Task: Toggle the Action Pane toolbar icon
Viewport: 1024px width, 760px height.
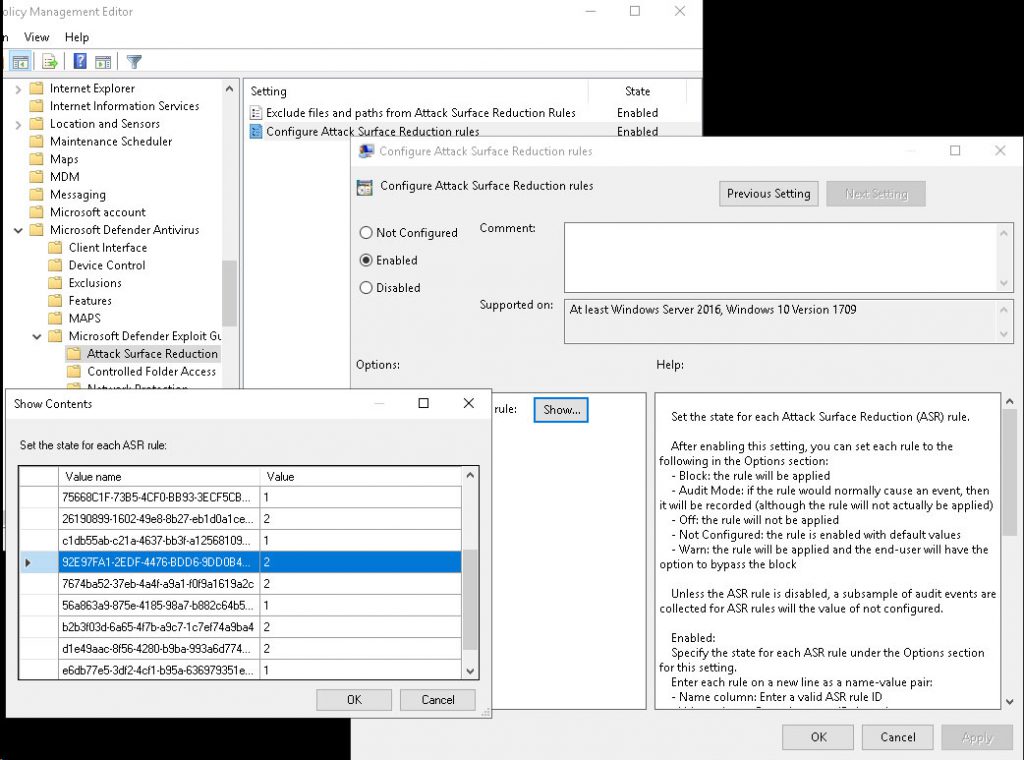Action: tap(103, 62)
